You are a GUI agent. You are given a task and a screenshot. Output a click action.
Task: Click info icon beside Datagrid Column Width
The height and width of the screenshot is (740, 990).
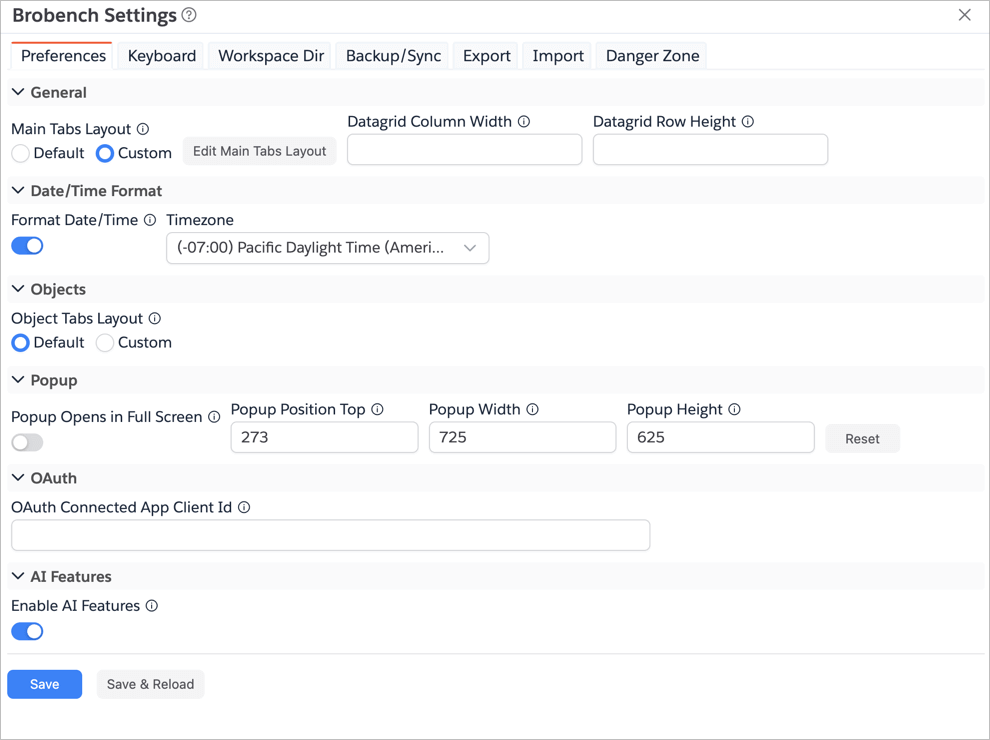524,122
